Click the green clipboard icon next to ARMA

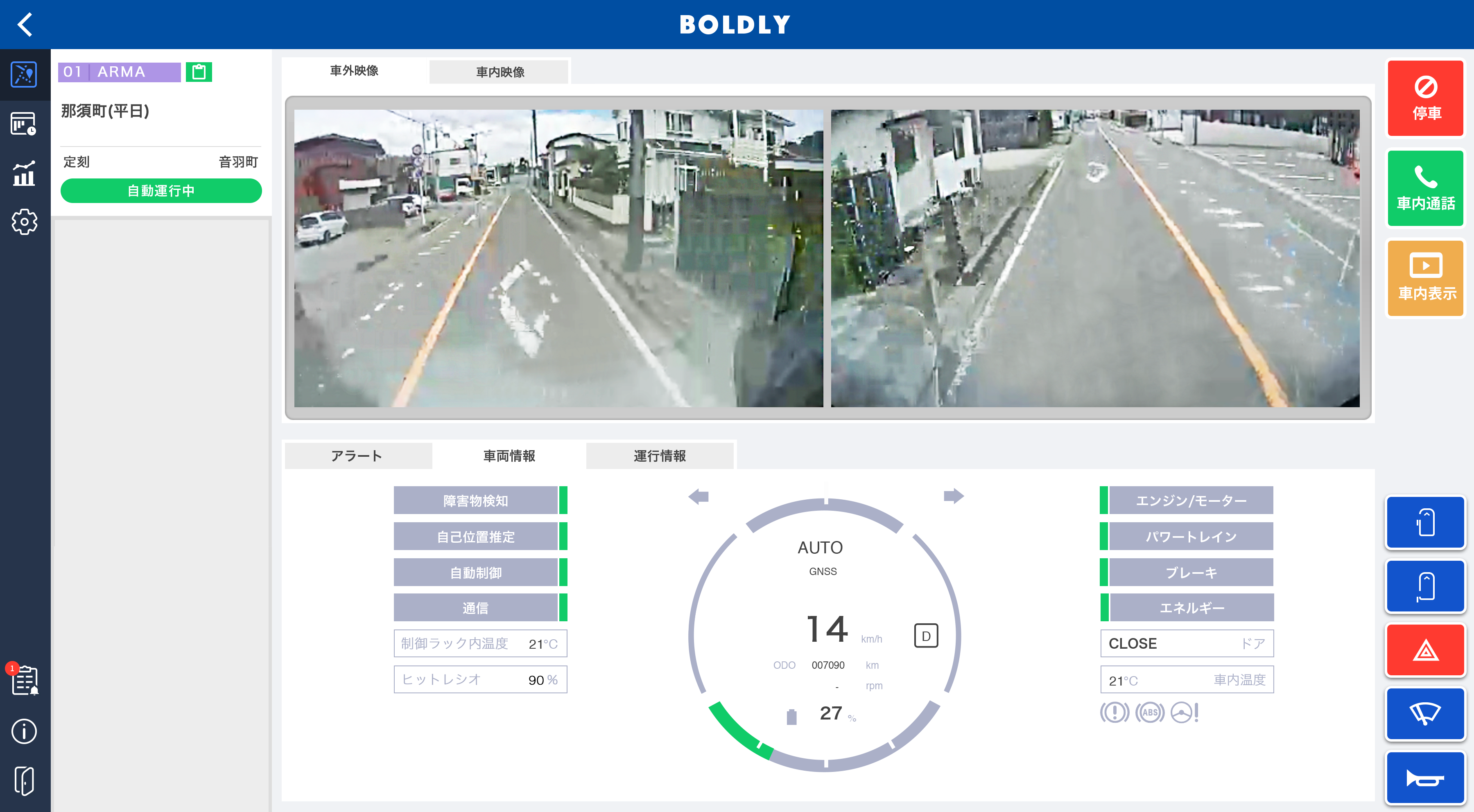199,72
